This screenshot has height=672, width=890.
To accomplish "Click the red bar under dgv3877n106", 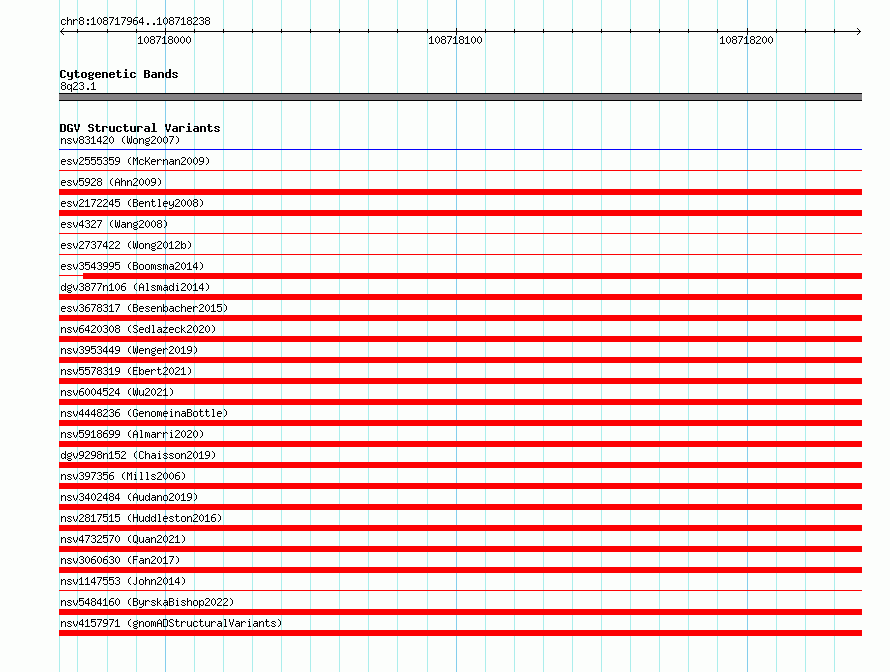I will tap(460, 297).
